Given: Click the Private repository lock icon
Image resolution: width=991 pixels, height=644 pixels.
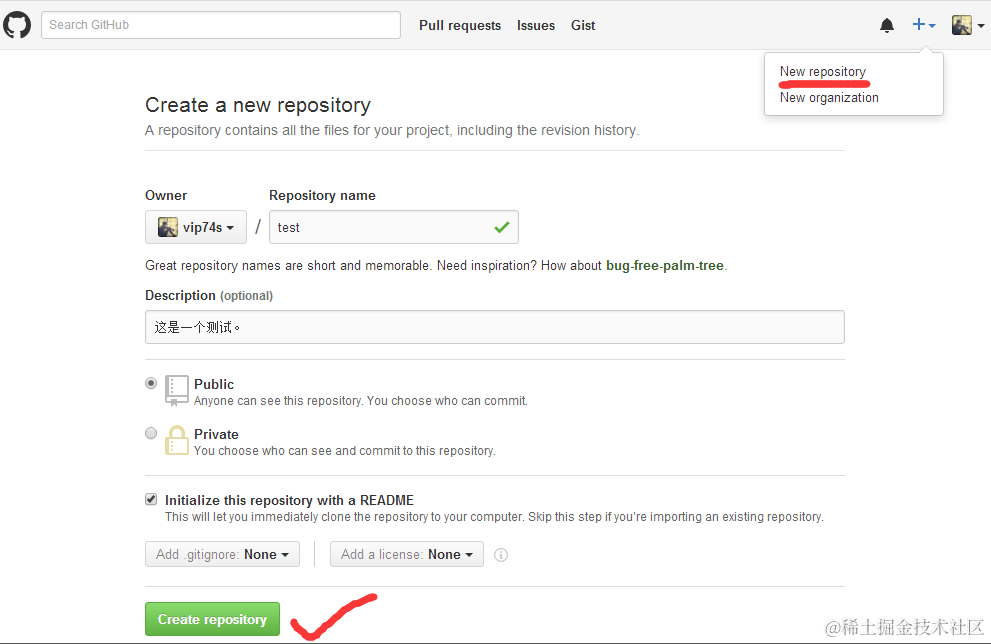Looking at the screenshot, I should (176, 440).
